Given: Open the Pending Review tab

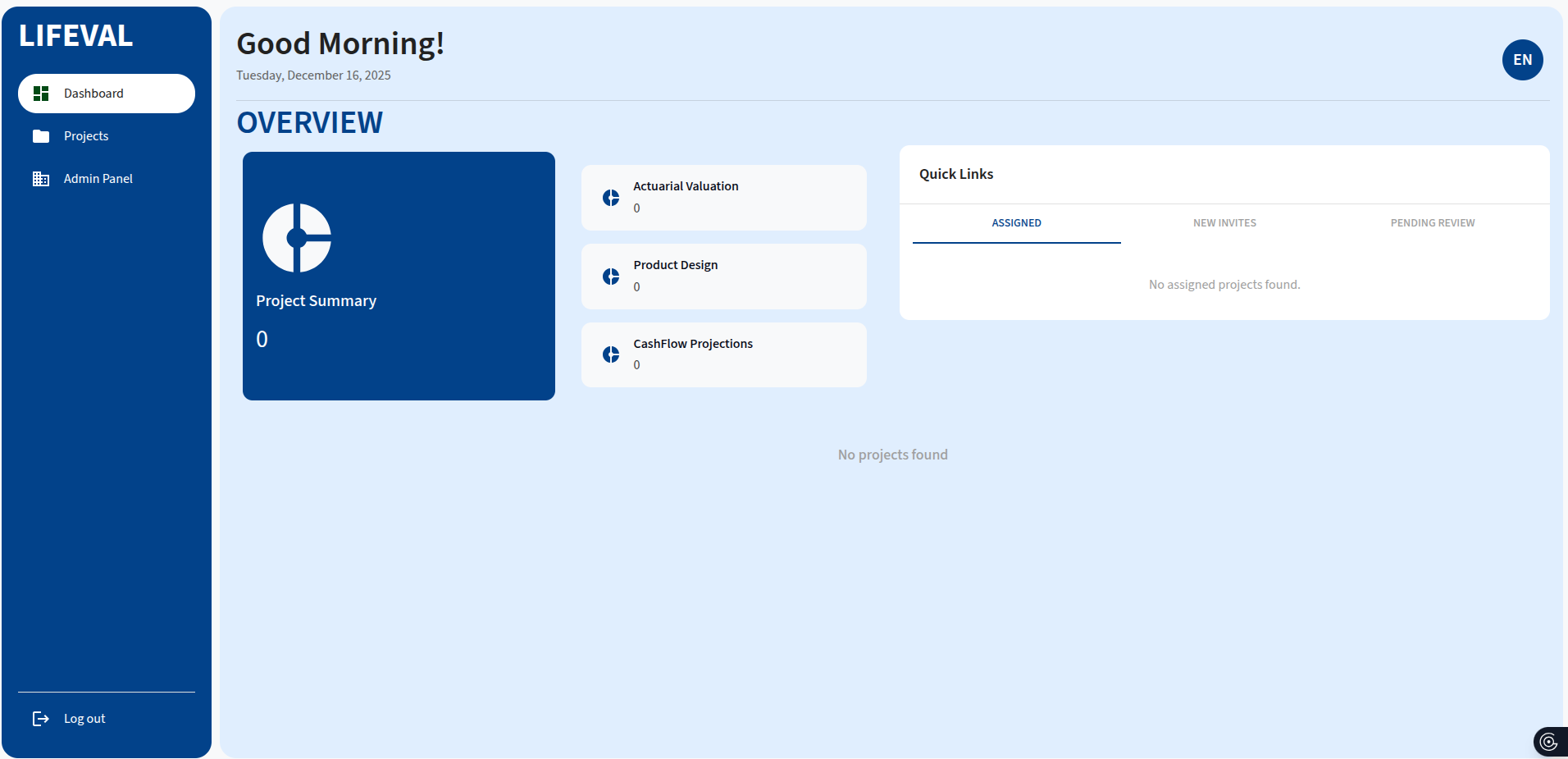Looking at the screenshot, I should click(x=1432, y=223).
